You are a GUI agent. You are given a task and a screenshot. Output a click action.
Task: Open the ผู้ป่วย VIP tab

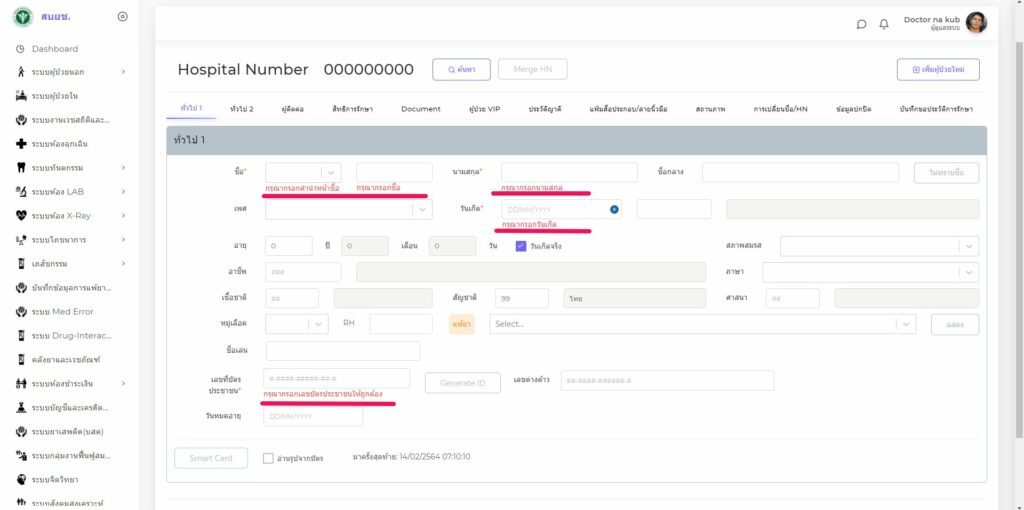(484, 108)
